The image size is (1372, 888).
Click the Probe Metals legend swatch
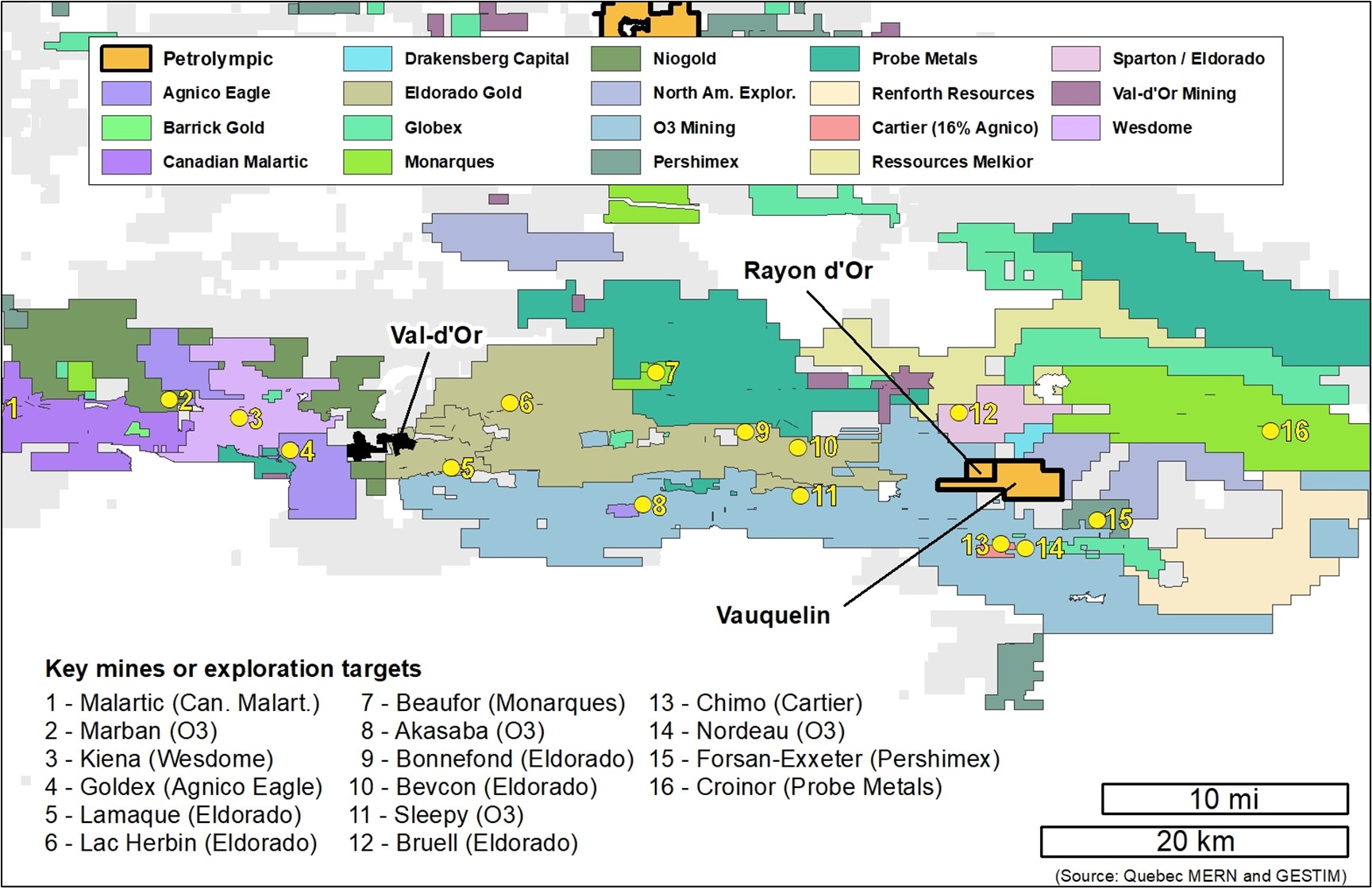pyautogui.click(x=834, y=59)
